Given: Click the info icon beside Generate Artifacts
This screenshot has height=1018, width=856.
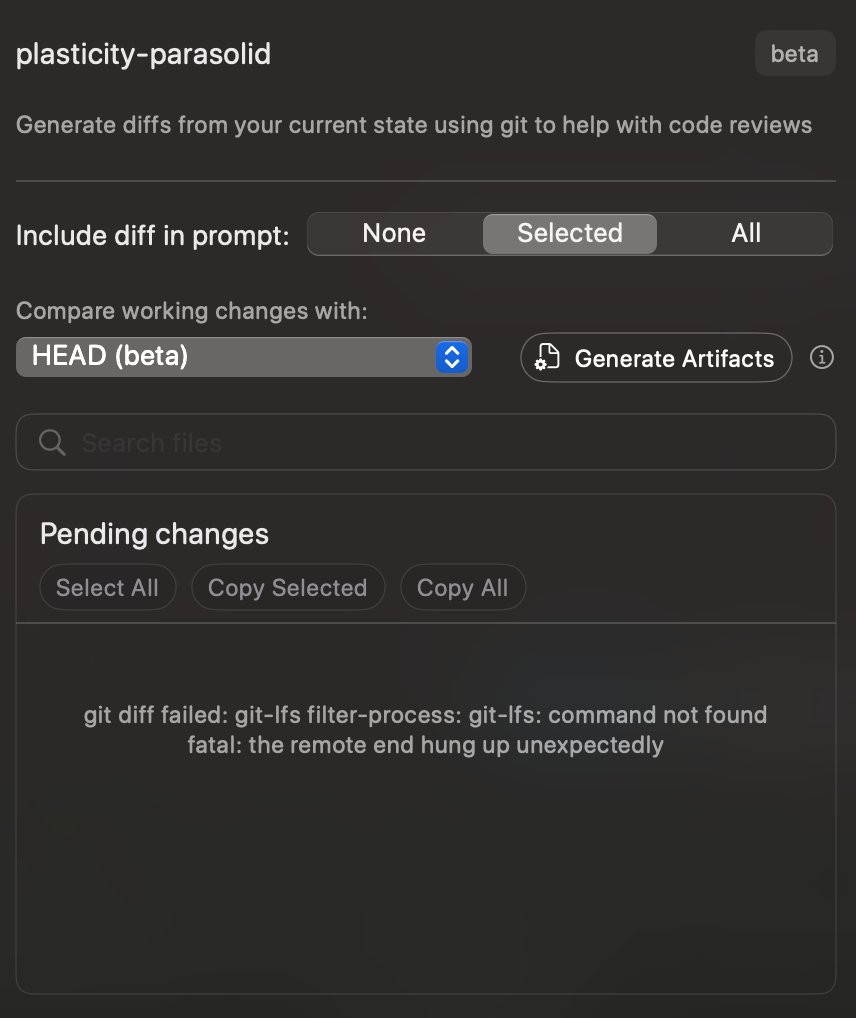Looking at the screenshot, I should tap(822, 357).
